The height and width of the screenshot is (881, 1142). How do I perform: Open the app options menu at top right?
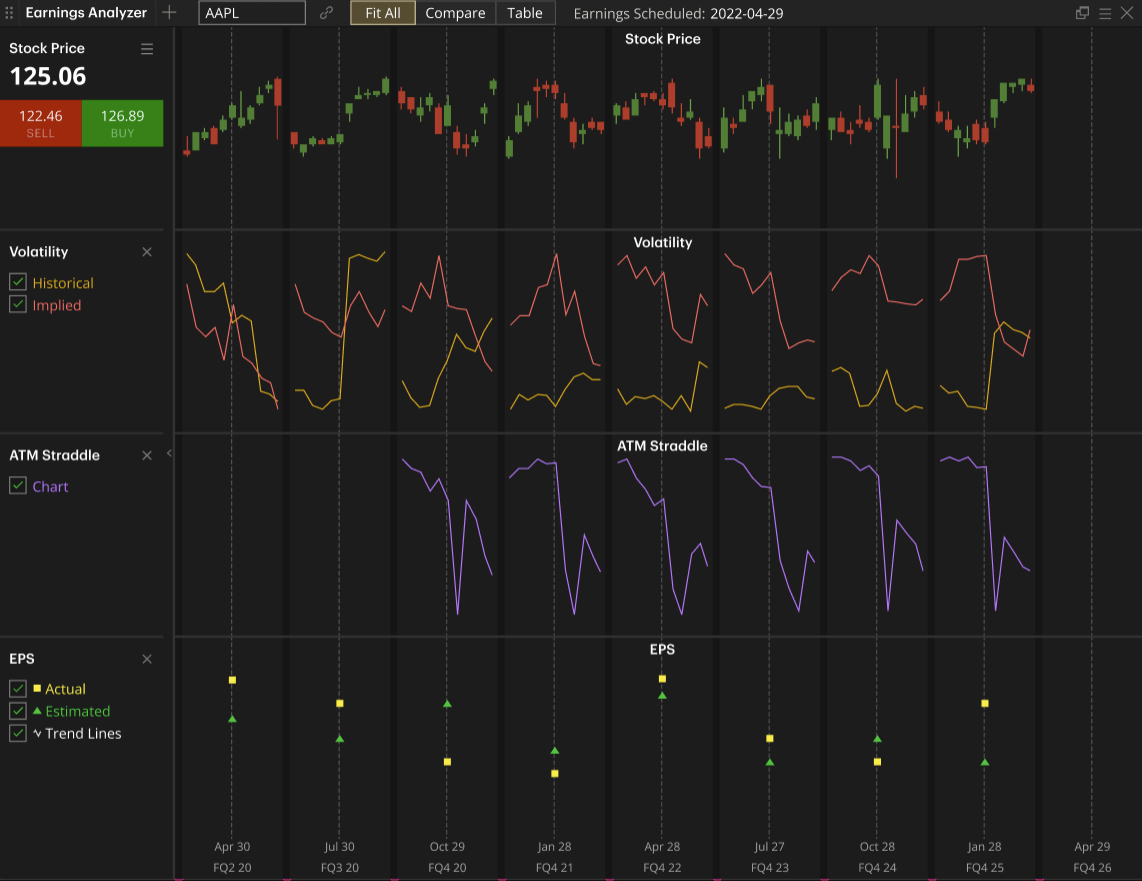tap(1105, 13)
